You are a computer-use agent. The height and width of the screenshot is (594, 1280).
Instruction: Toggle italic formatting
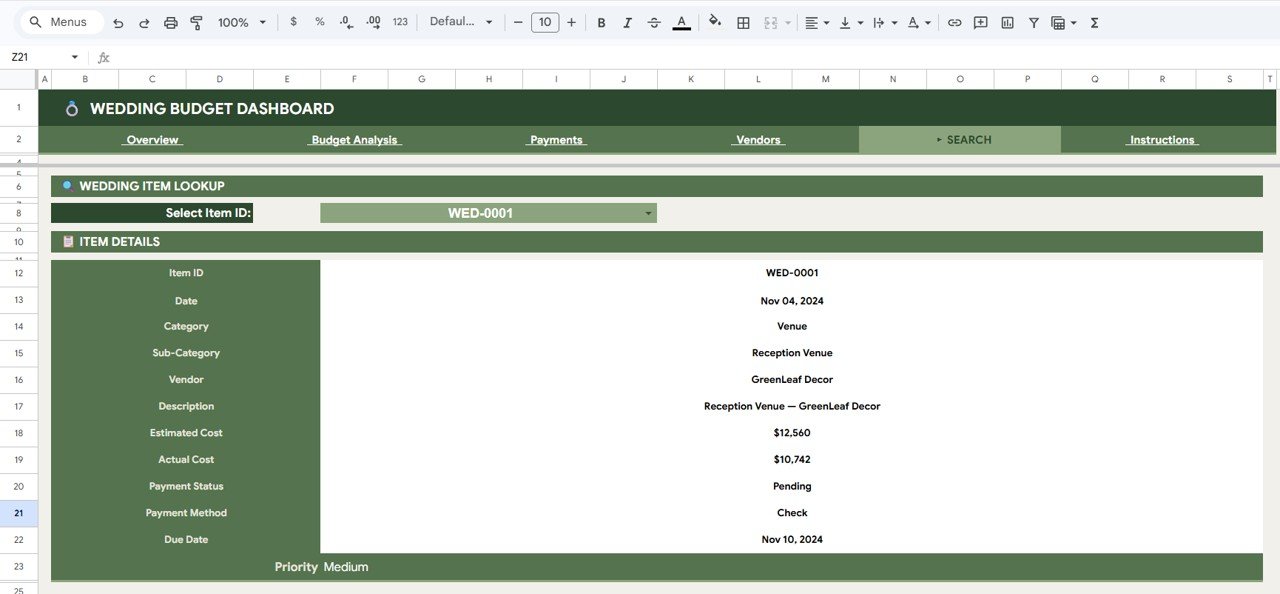pyautogui.click(x=627, y=22)
